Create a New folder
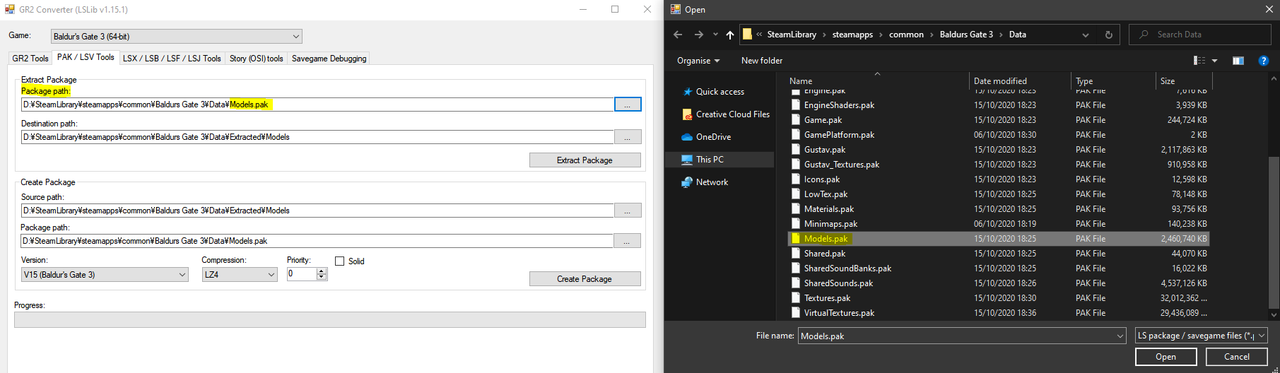 [762, 60]
